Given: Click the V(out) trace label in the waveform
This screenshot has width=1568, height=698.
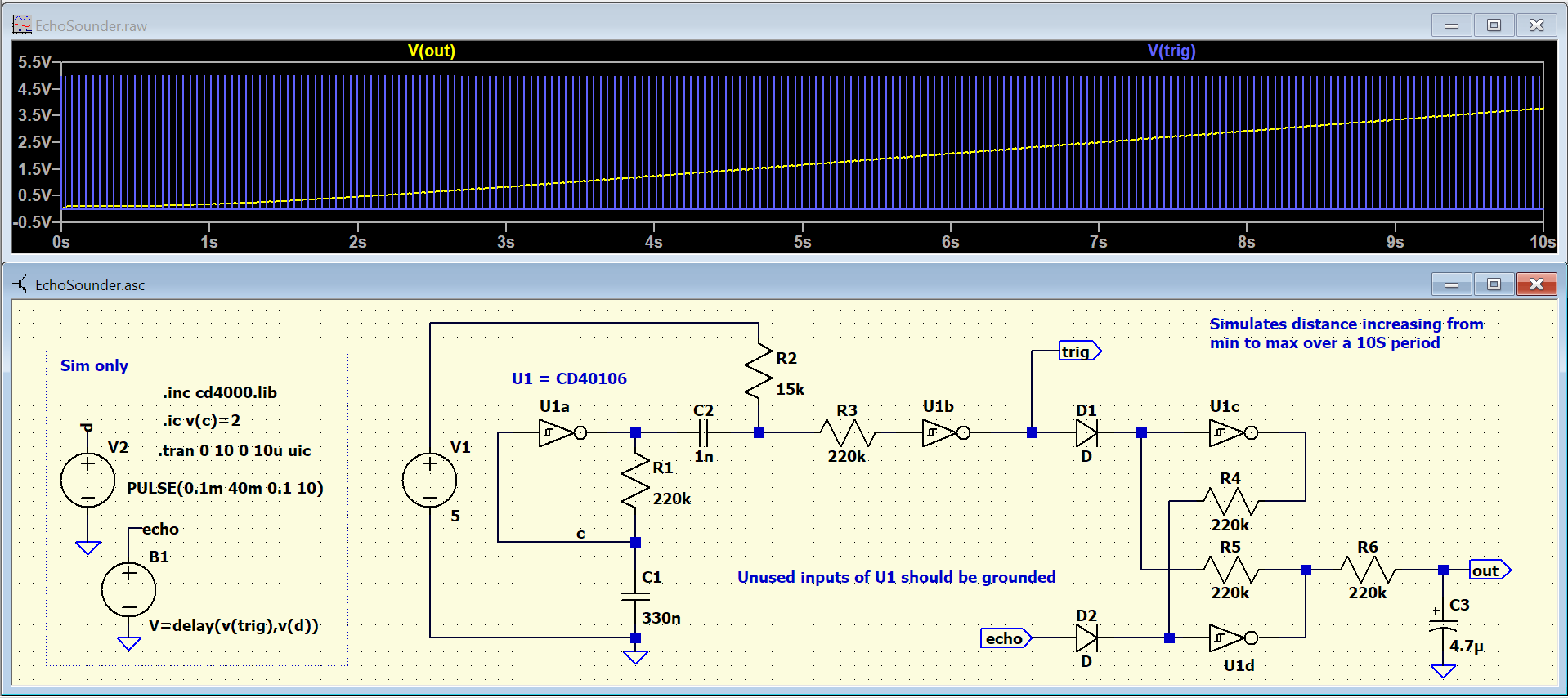Looking at the screenshot, I should (x=431, y=51).
